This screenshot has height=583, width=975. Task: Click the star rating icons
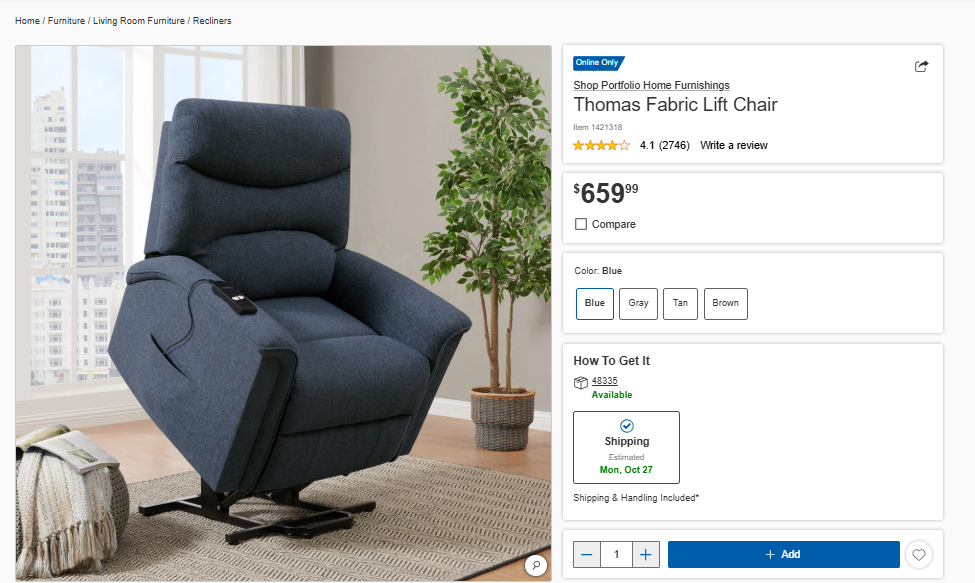tap(601, 145)
